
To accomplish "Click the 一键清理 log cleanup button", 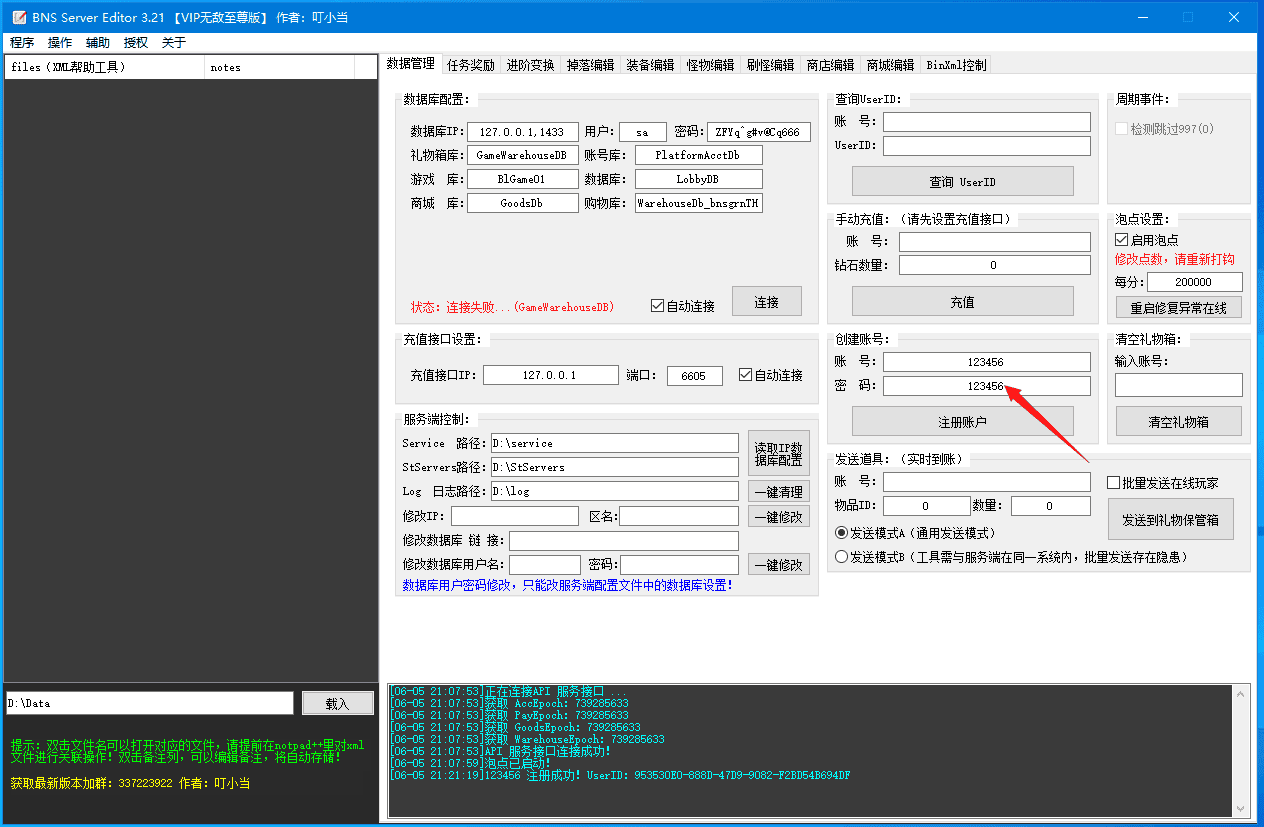I will (x=778, y=491).
